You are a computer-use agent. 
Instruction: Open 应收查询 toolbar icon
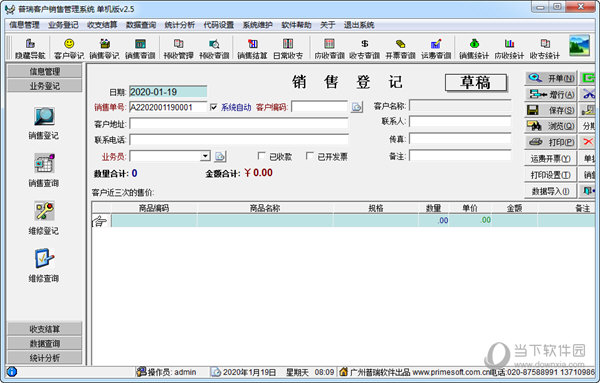[x=329, y=49]
